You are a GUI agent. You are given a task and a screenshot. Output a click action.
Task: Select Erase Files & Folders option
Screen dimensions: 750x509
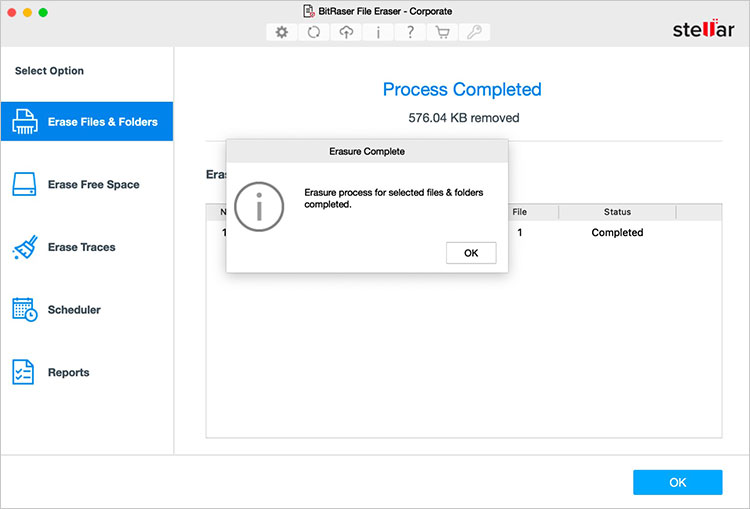pyautogui.click(x=87, y=122)
